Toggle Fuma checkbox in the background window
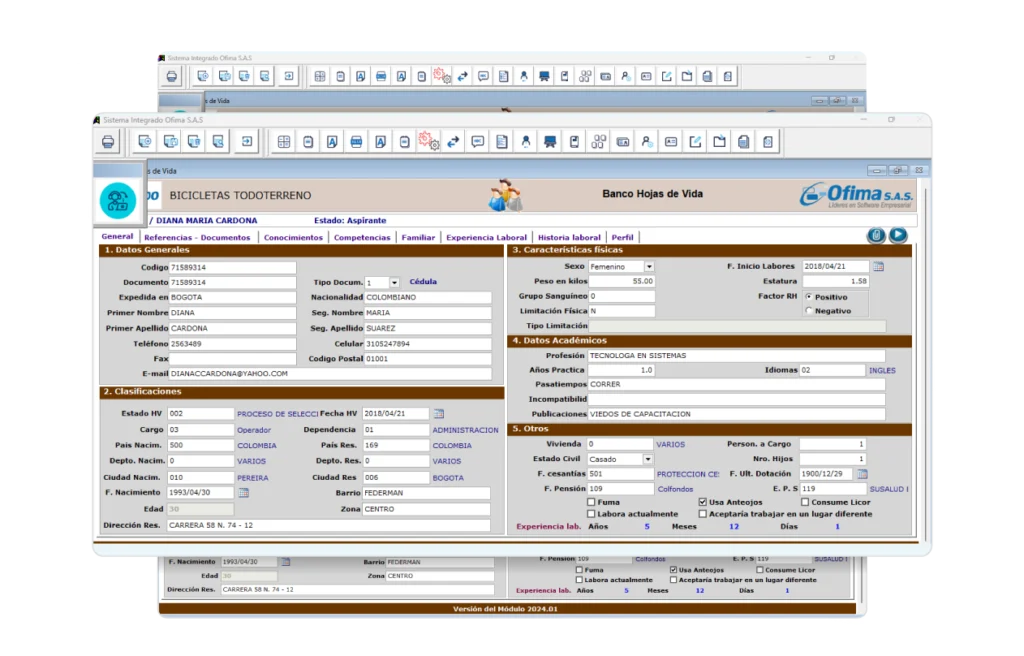The width and height of the screenshot is (1024, 656). [x=579, y=570]
